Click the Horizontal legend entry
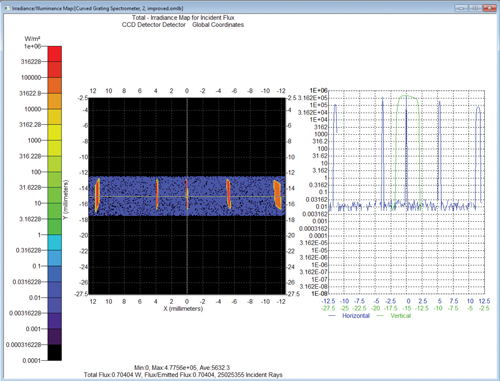 (349, 316)
